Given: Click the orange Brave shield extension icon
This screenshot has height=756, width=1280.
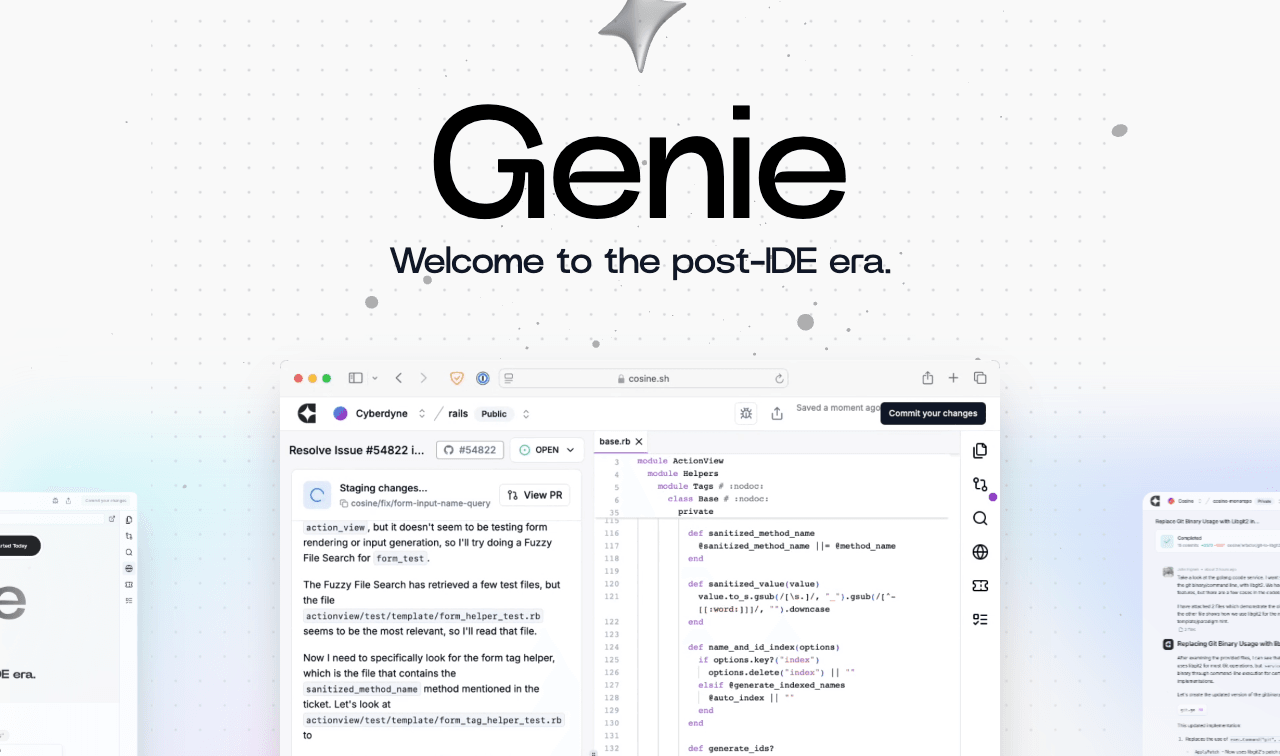Looking at the screenshot, I should (457, 378).
